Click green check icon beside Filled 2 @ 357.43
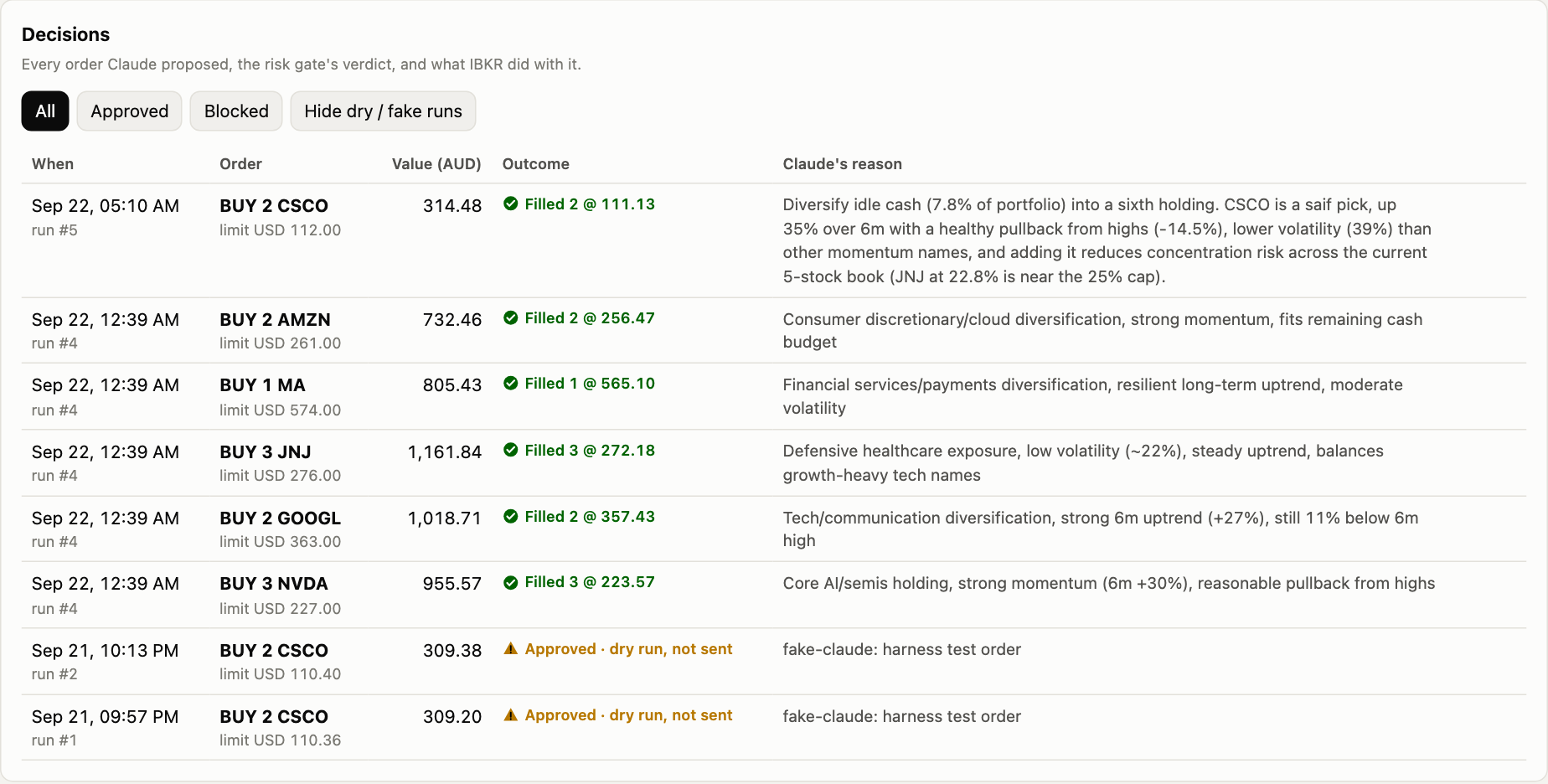 (510, 516)
